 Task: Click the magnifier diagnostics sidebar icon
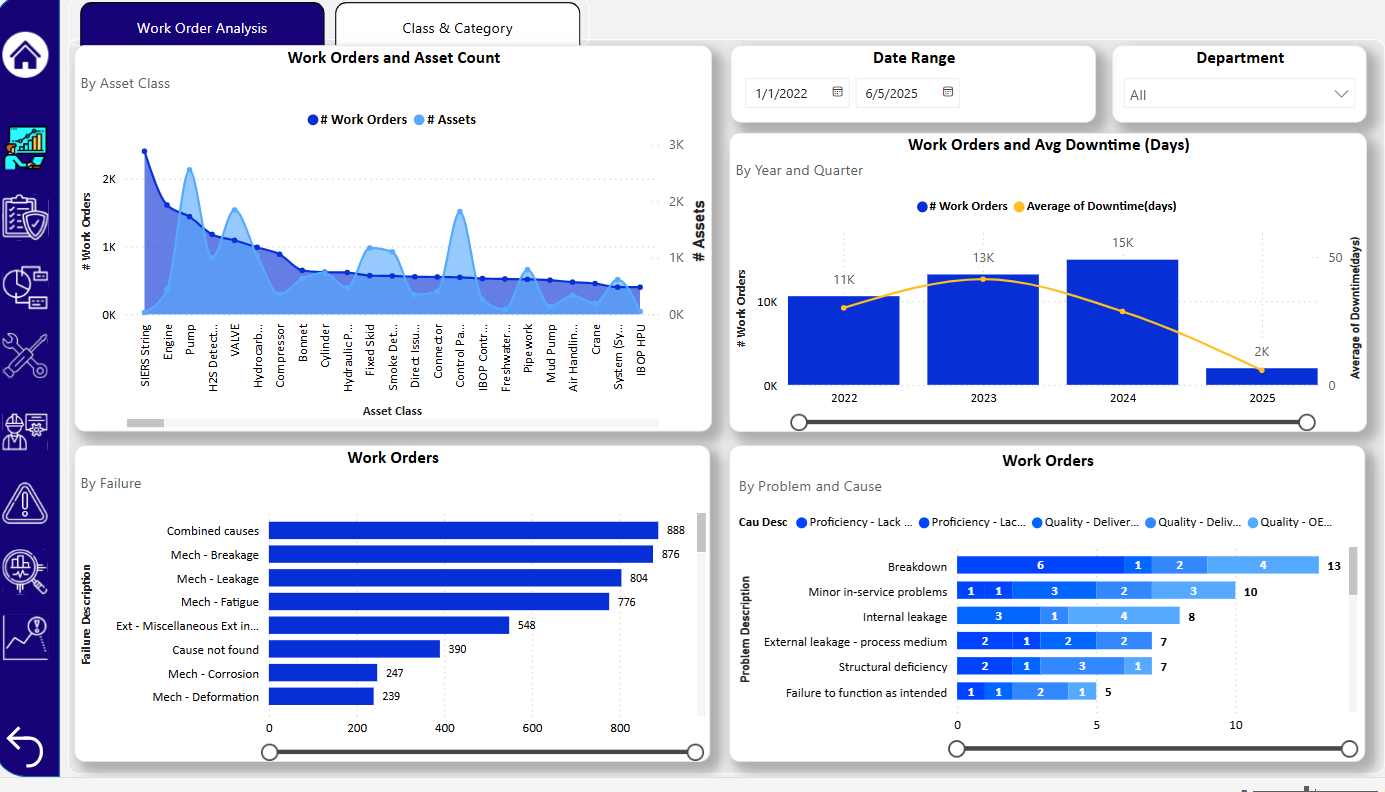[x=27, y=572]
